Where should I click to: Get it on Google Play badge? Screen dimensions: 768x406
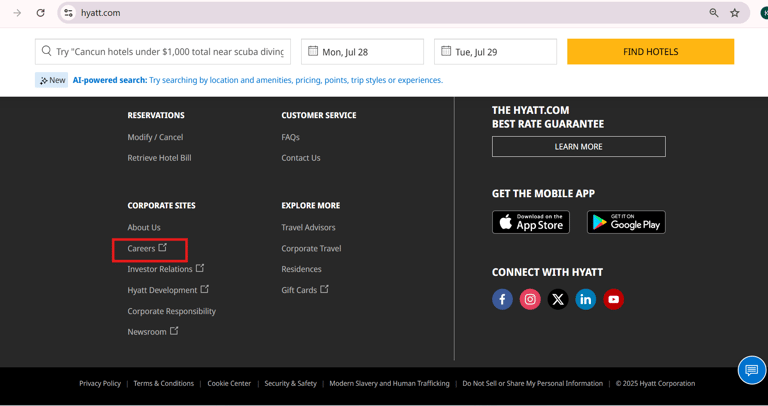tap(626, 222)
